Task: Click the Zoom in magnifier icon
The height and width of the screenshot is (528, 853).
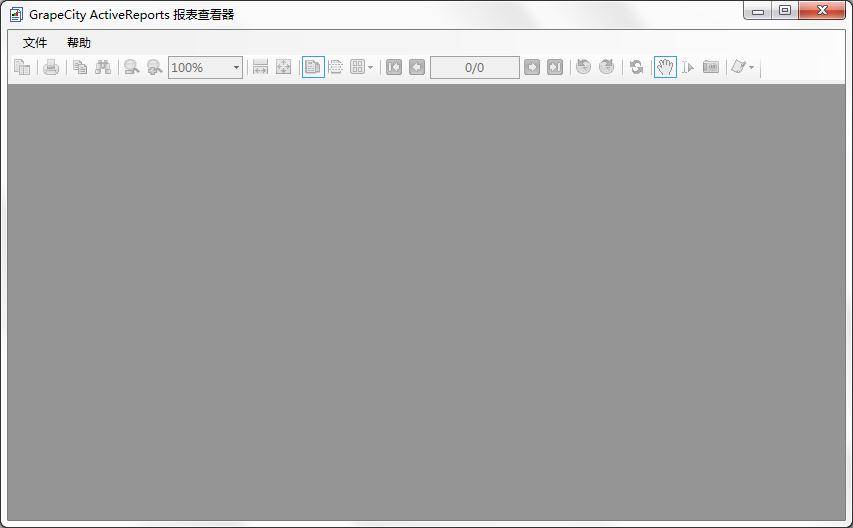Action: 154,67
